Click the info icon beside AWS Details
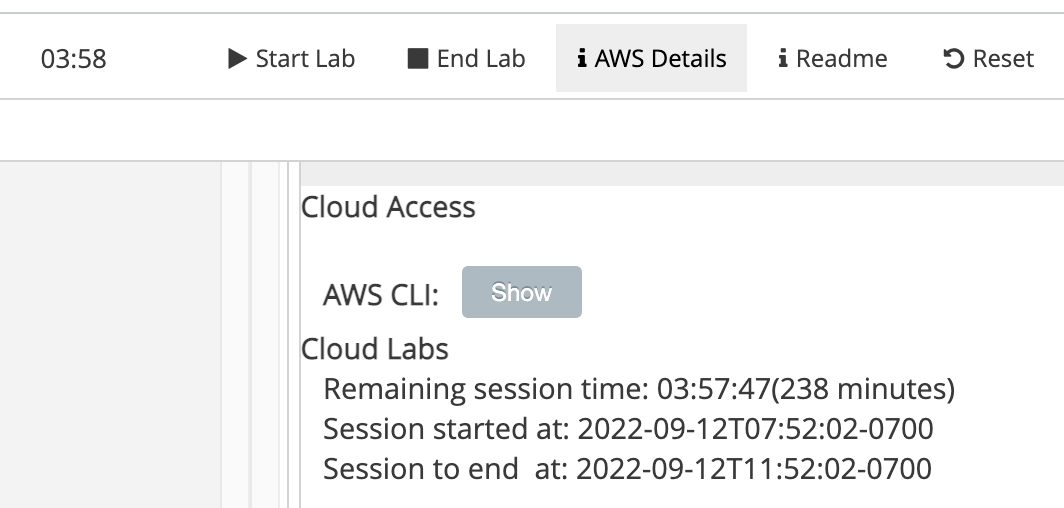Screen dimensions: 1064x508 582,59
